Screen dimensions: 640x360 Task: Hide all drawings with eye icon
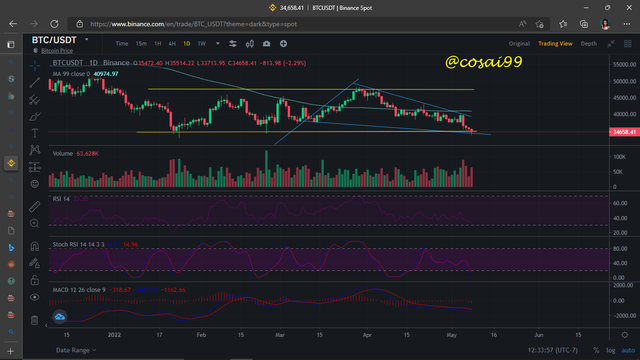coord(35,297)
